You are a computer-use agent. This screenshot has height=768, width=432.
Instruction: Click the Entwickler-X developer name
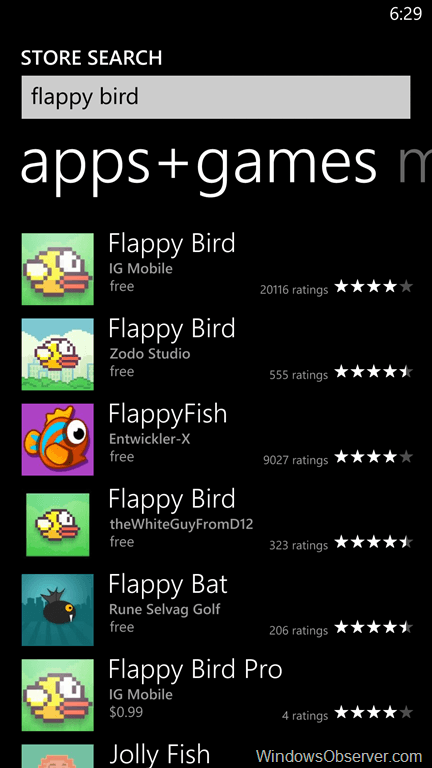point(149,439)
